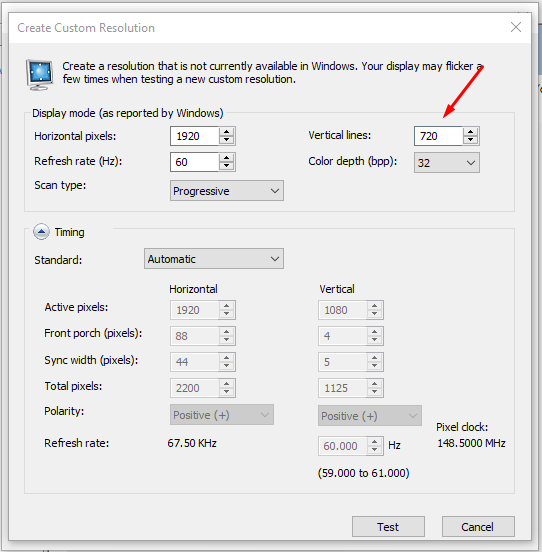
Task: Click the Cancel button
Action: 478,527
